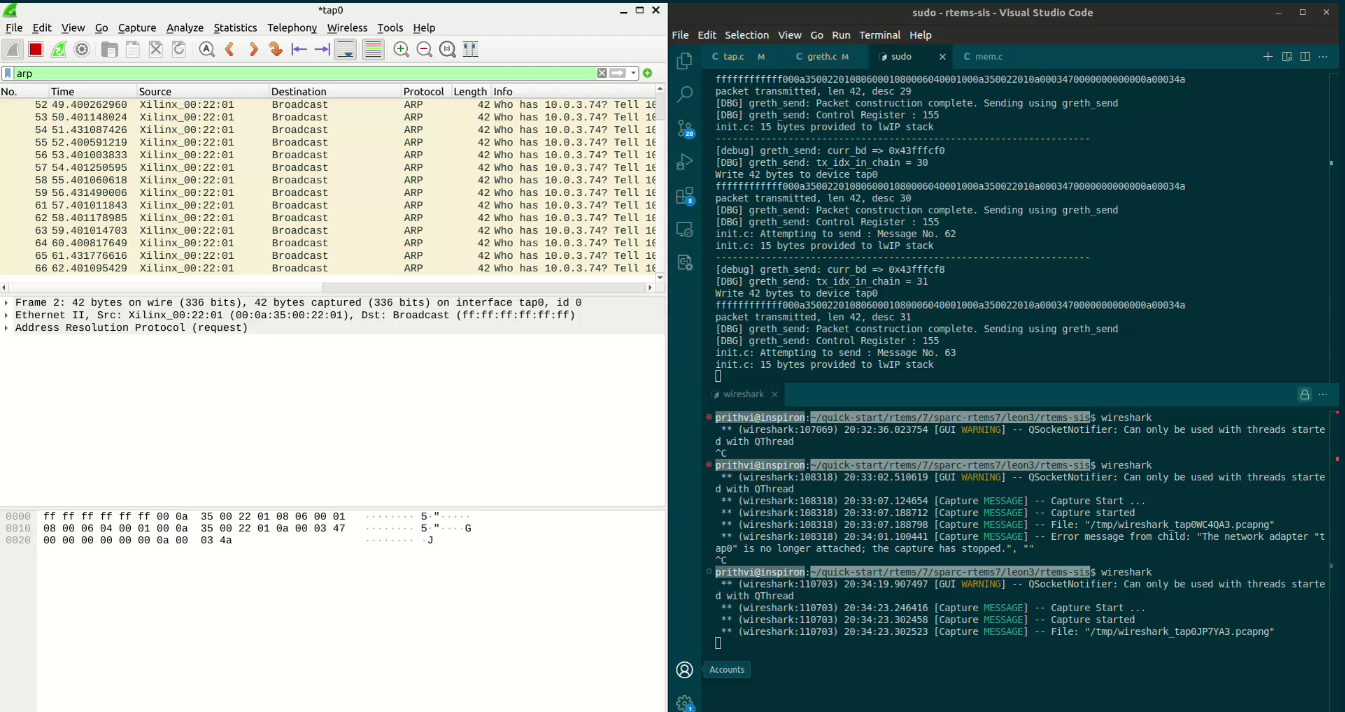Open Wireshark Telephony menu
Viewport: 1345px width, 712px height.
292,28
